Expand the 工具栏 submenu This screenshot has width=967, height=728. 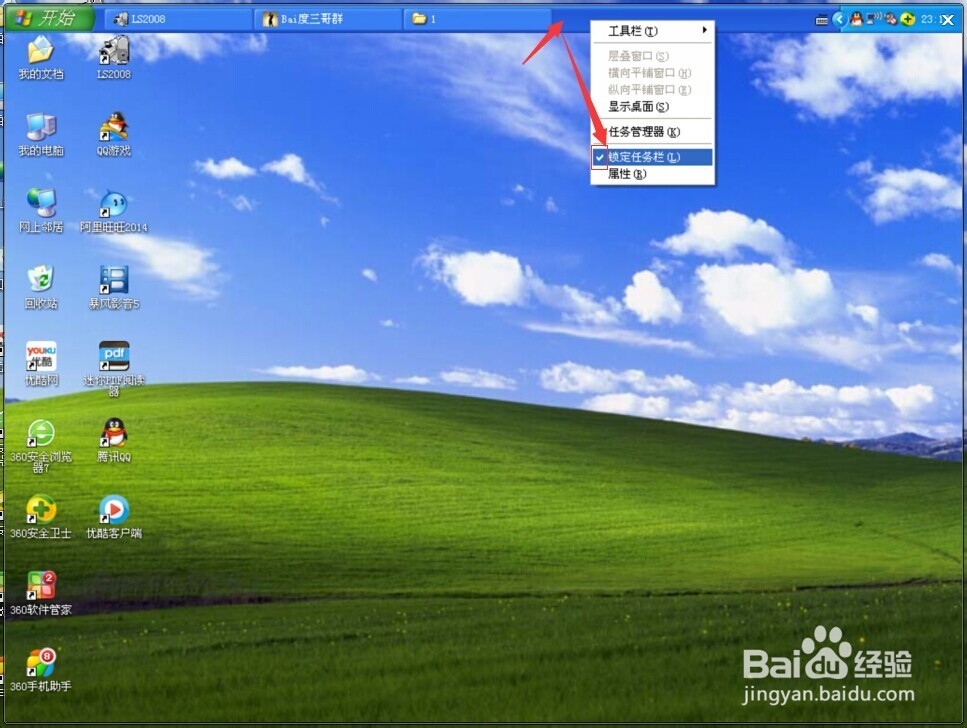pos(652,31)
